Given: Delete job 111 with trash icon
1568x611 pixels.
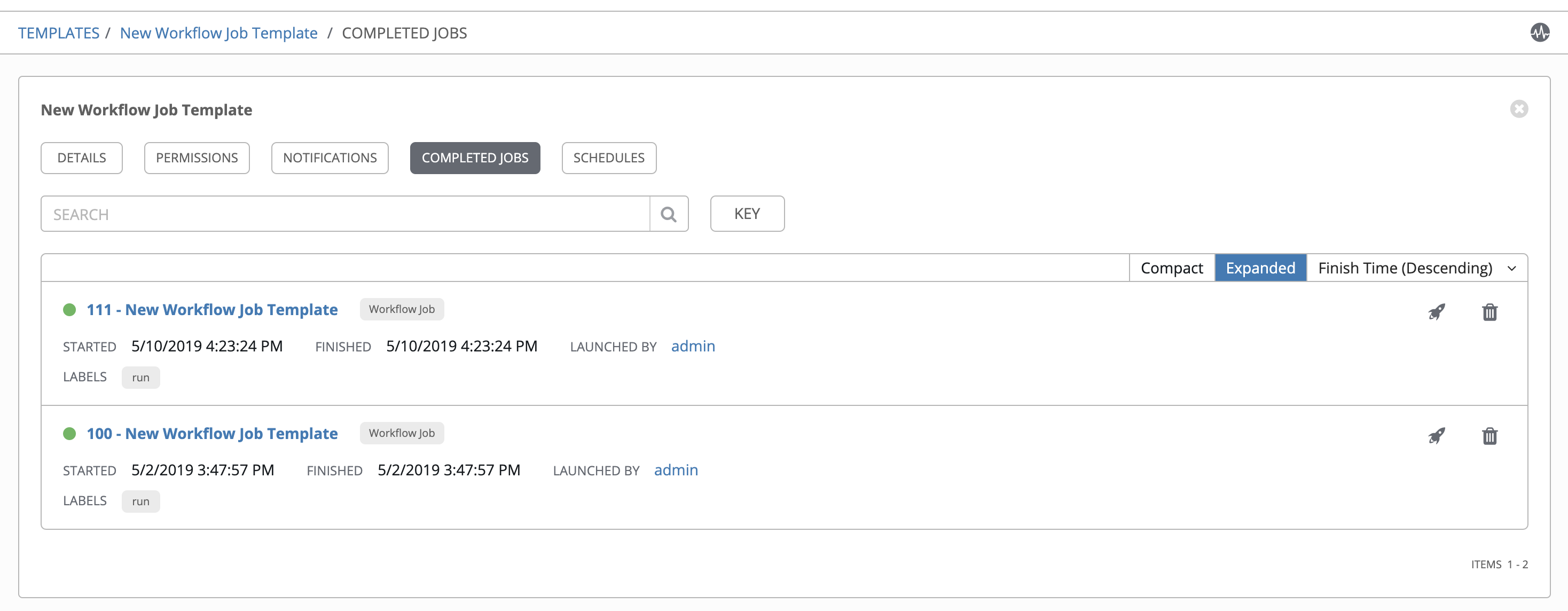Looking at the screenshot, I should coord(1489,312).
